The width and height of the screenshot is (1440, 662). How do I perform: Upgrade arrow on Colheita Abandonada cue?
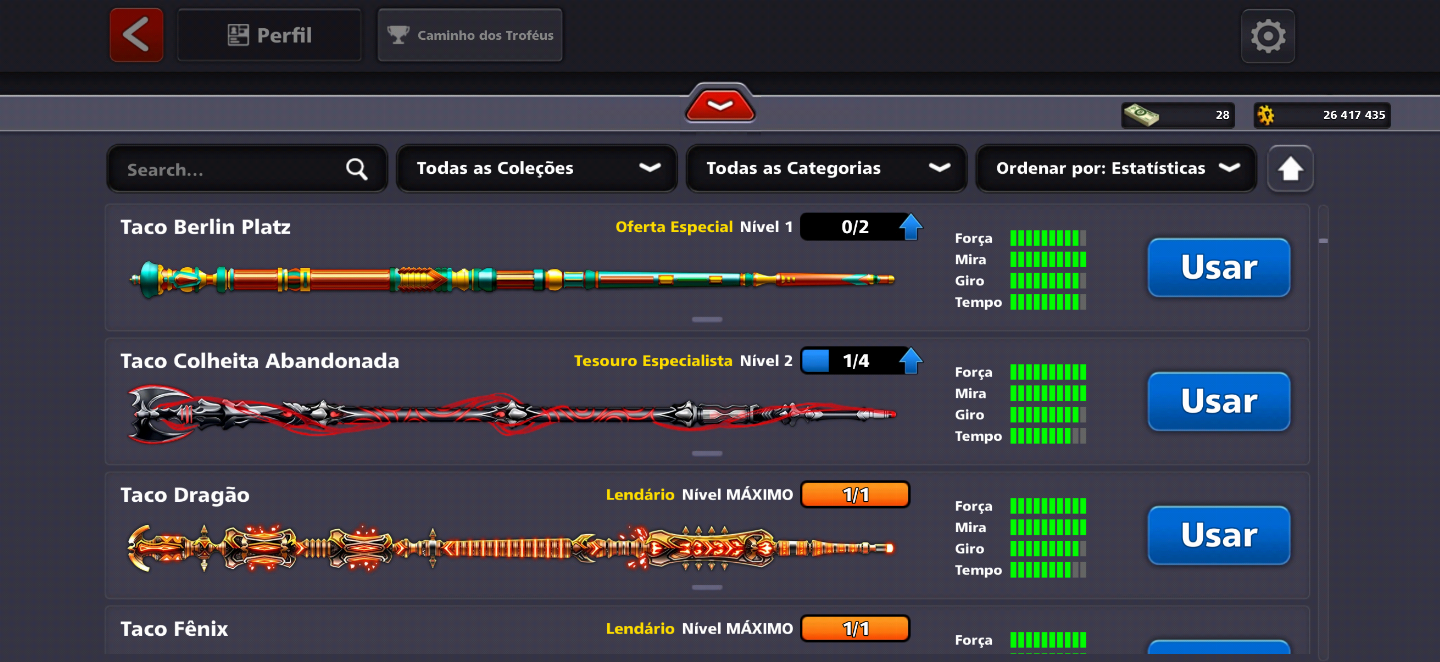click(910, 361)
